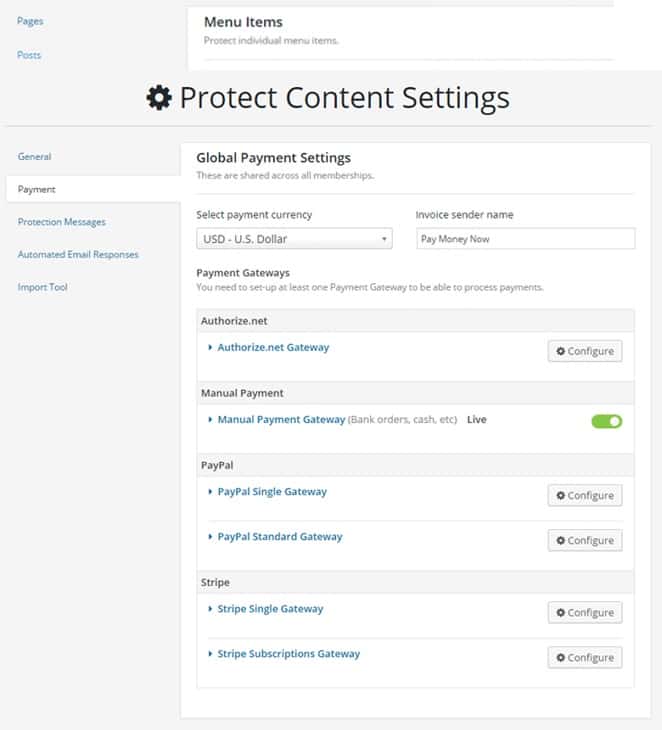Click the PayPal section header
The image size is (662, 730).
pyautogui.click(x=415, y=465)
